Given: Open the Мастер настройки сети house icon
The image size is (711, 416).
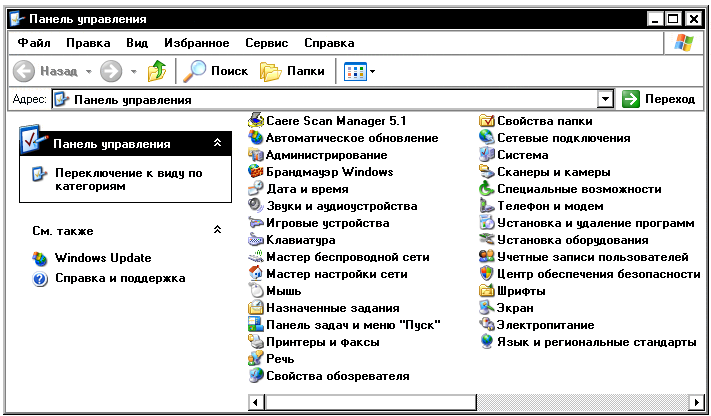Looking at the screenshot, I should pos(256,274).
